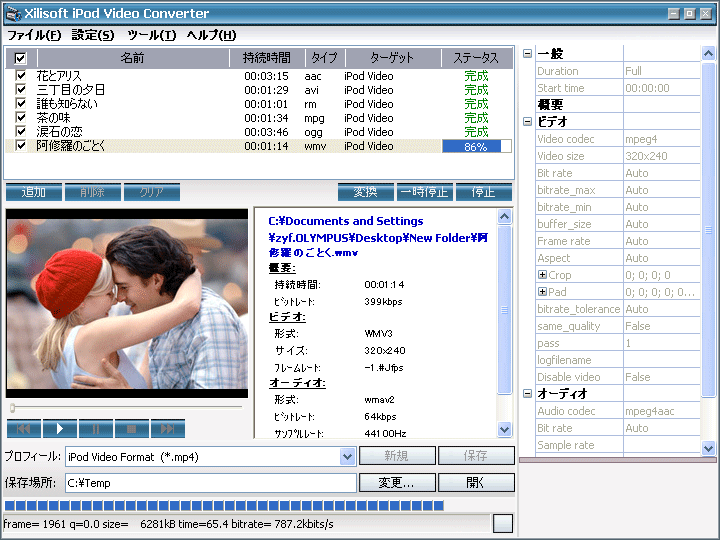
Task: Click the 保存 profile button
Action: click(476, 456)
